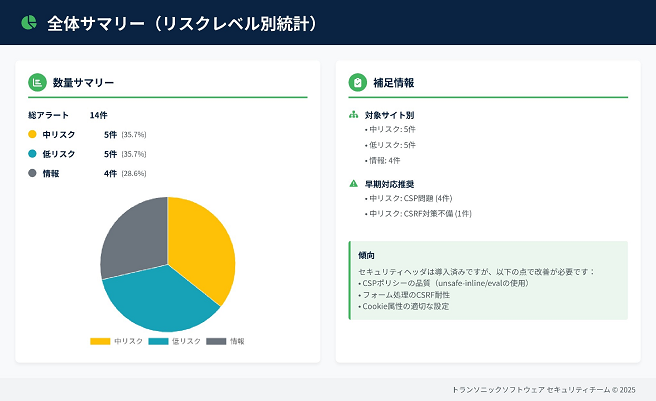Toggle the 低リスク legend entry below chart
The image size is (656, 401).
pos(174,341)
